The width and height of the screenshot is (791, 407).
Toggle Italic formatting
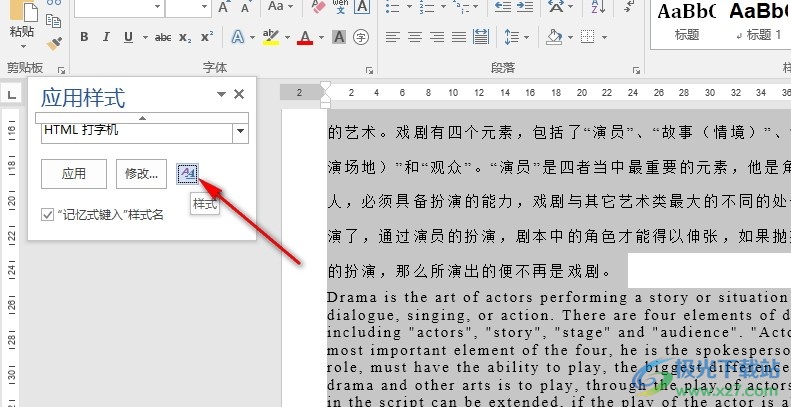pos(106,37)
